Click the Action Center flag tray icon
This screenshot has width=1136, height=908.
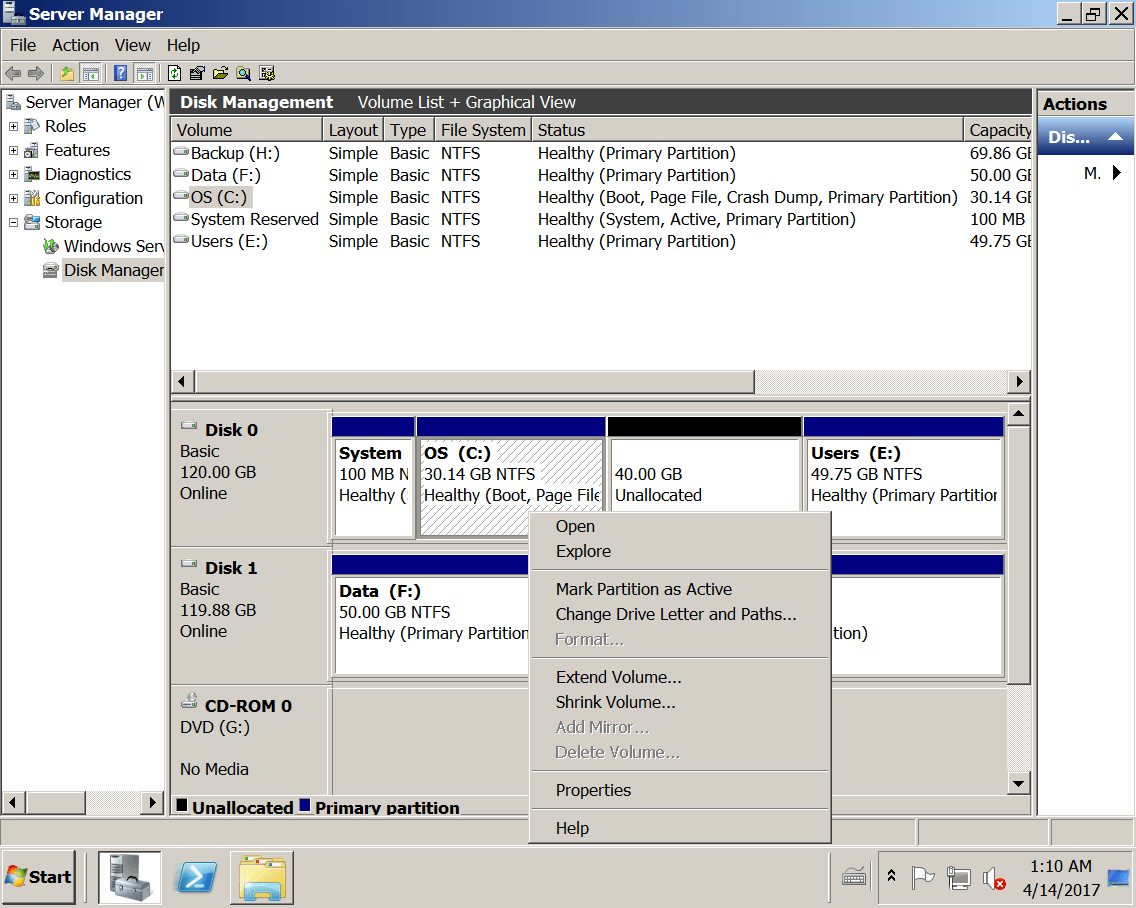coord(922,878)
